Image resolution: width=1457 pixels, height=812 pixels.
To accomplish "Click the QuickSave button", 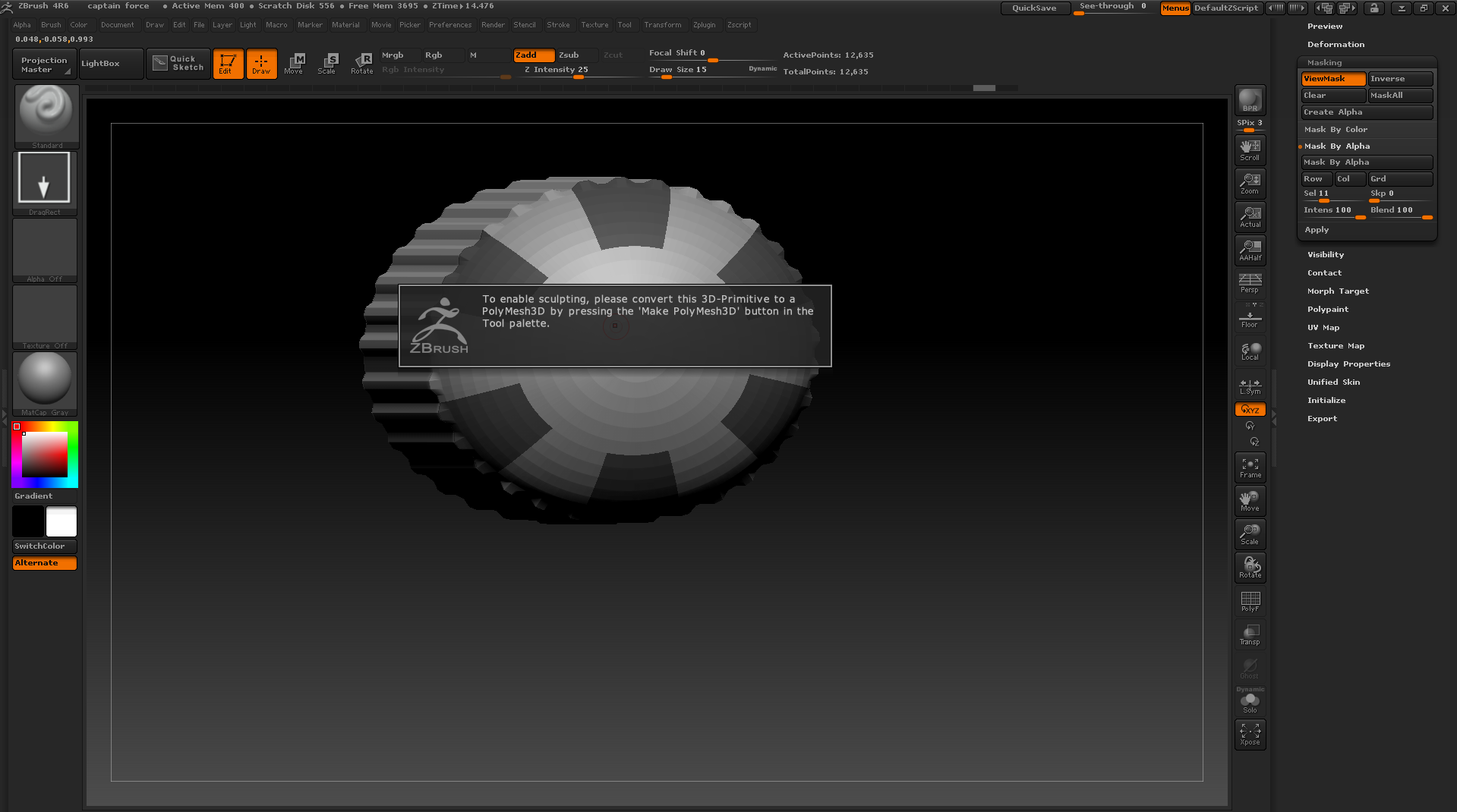I will tap(1035, 8).
